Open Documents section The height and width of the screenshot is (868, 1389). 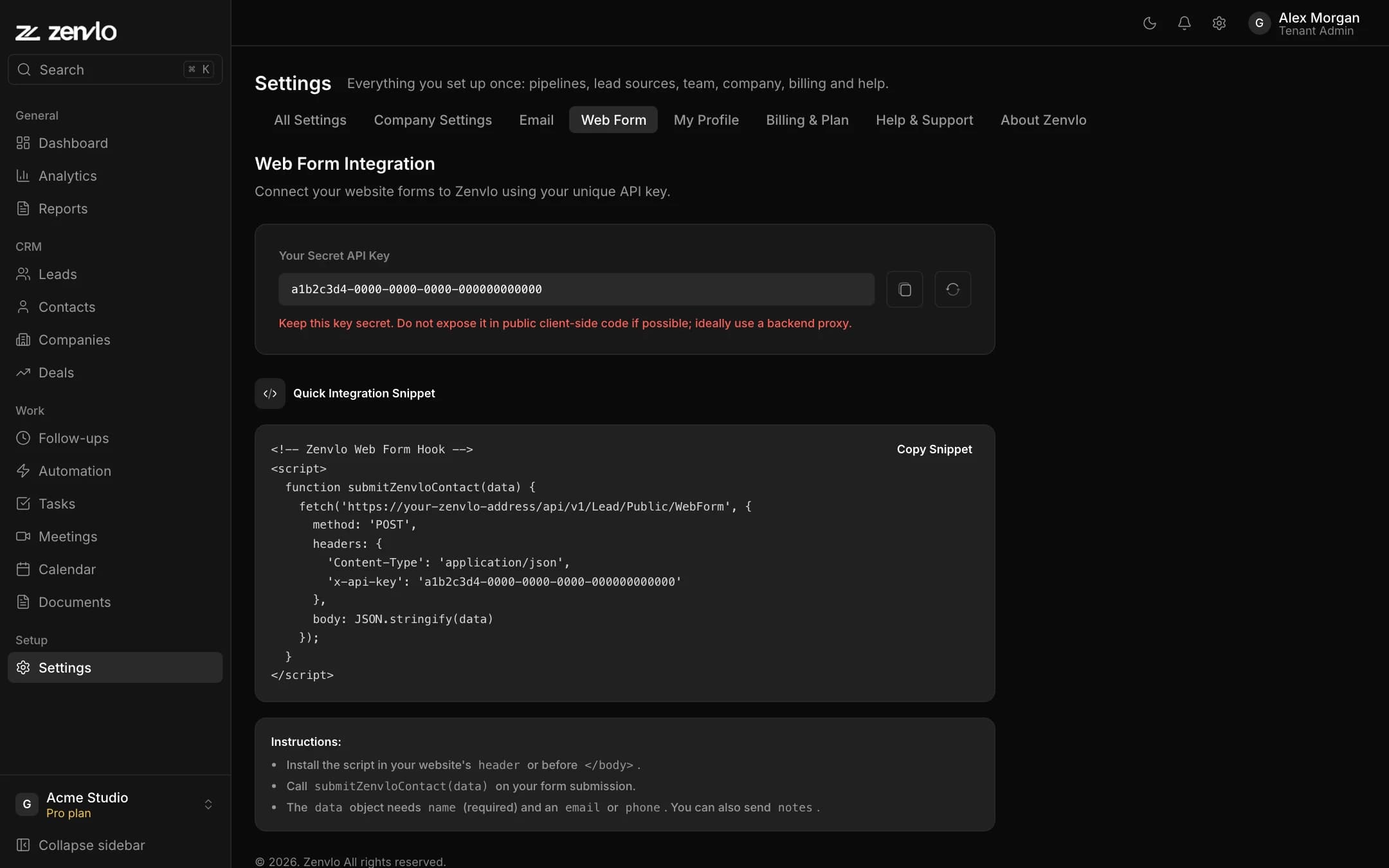115,602
